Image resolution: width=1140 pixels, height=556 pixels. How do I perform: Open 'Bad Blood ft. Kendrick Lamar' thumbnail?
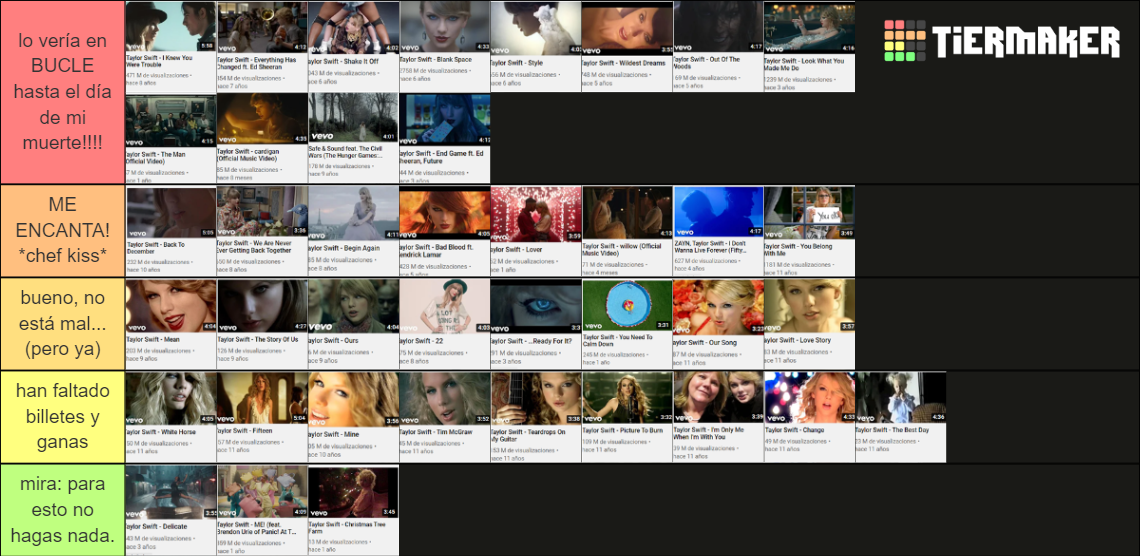click(445, 231)
